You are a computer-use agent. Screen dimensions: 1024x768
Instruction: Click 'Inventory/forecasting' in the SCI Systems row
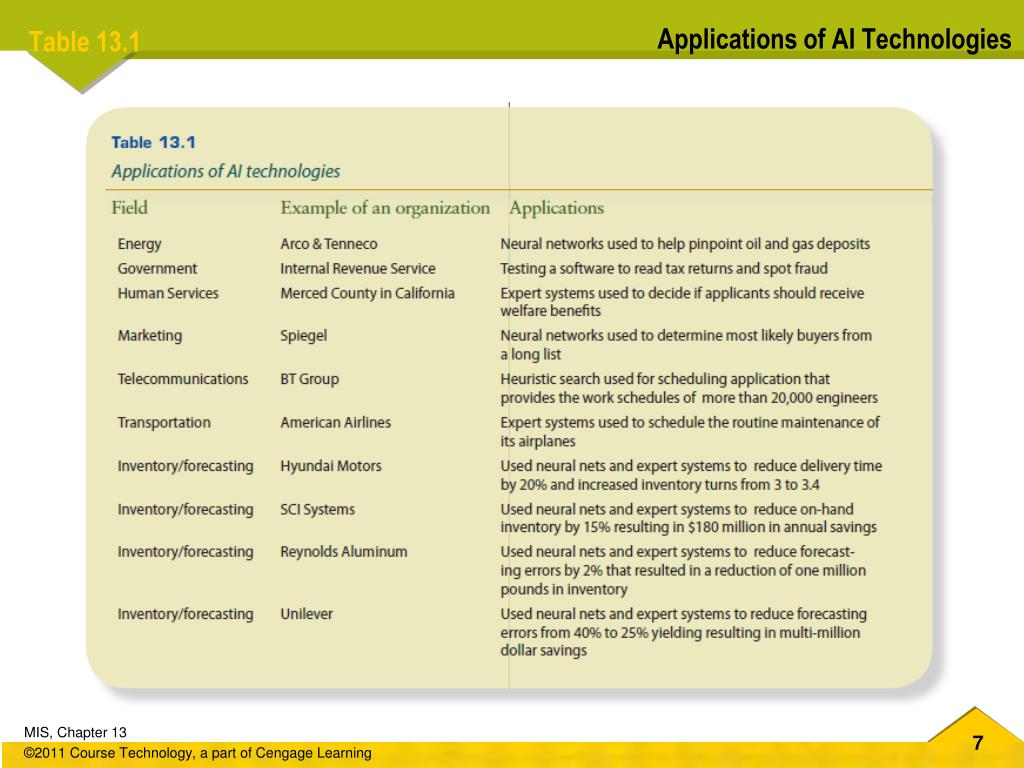pyautogui.click(x=185, y=509)
